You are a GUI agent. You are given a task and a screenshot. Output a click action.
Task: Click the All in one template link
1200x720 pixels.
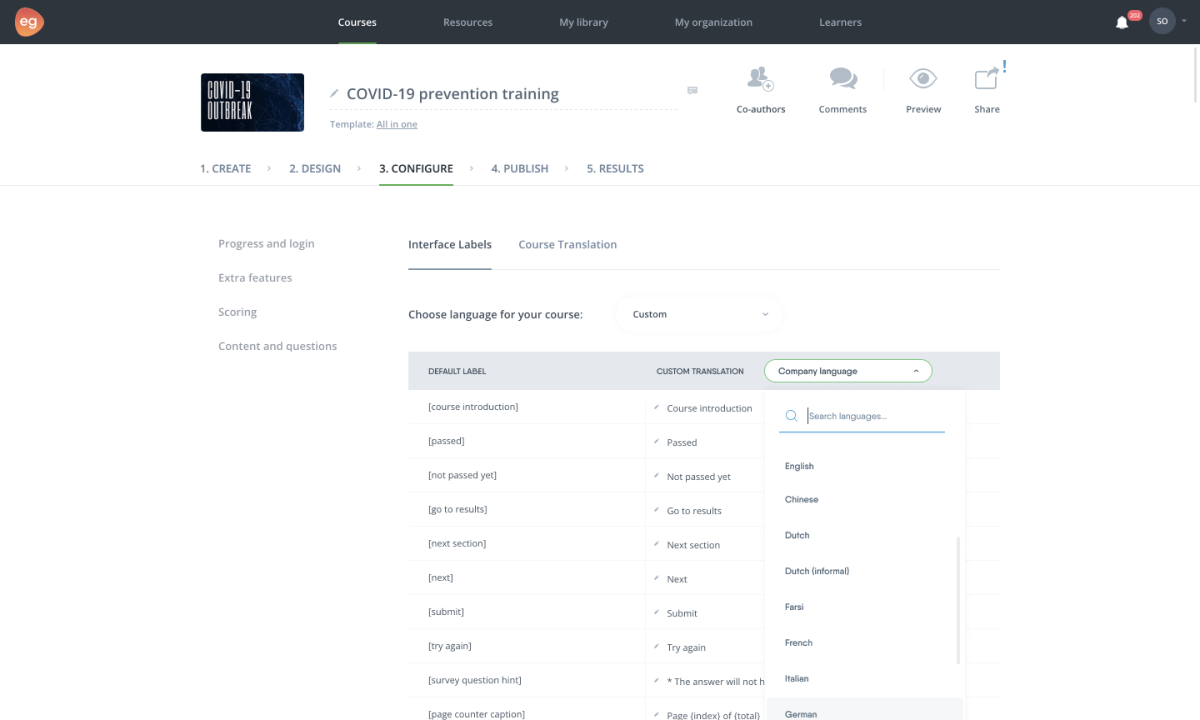coord(397,124)
